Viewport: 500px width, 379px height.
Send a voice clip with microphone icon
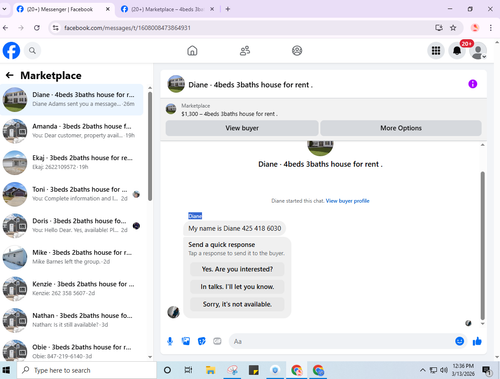(x=170, y=341)
